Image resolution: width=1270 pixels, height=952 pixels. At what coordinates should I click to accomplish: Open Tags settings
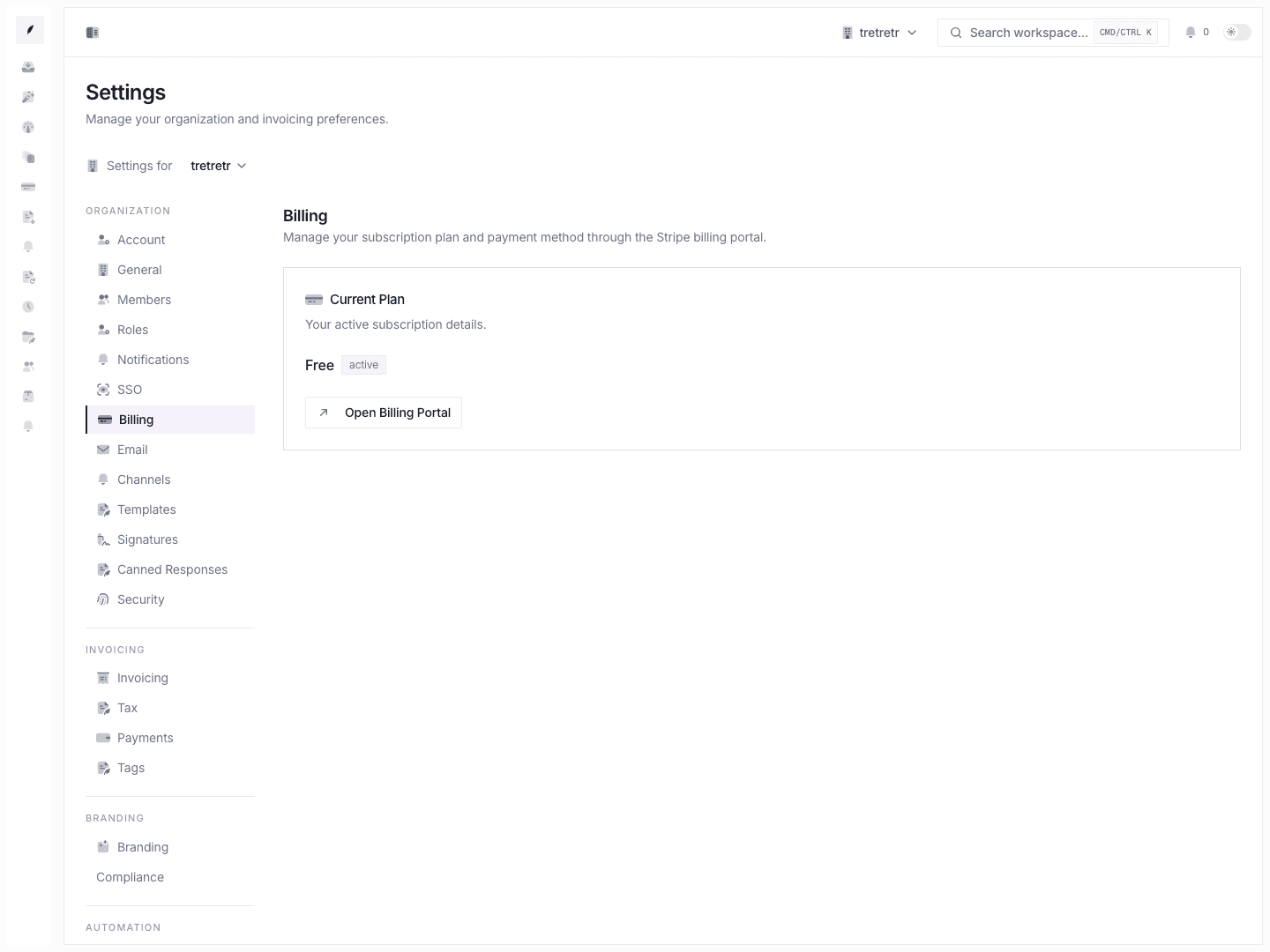coord(170,768)
